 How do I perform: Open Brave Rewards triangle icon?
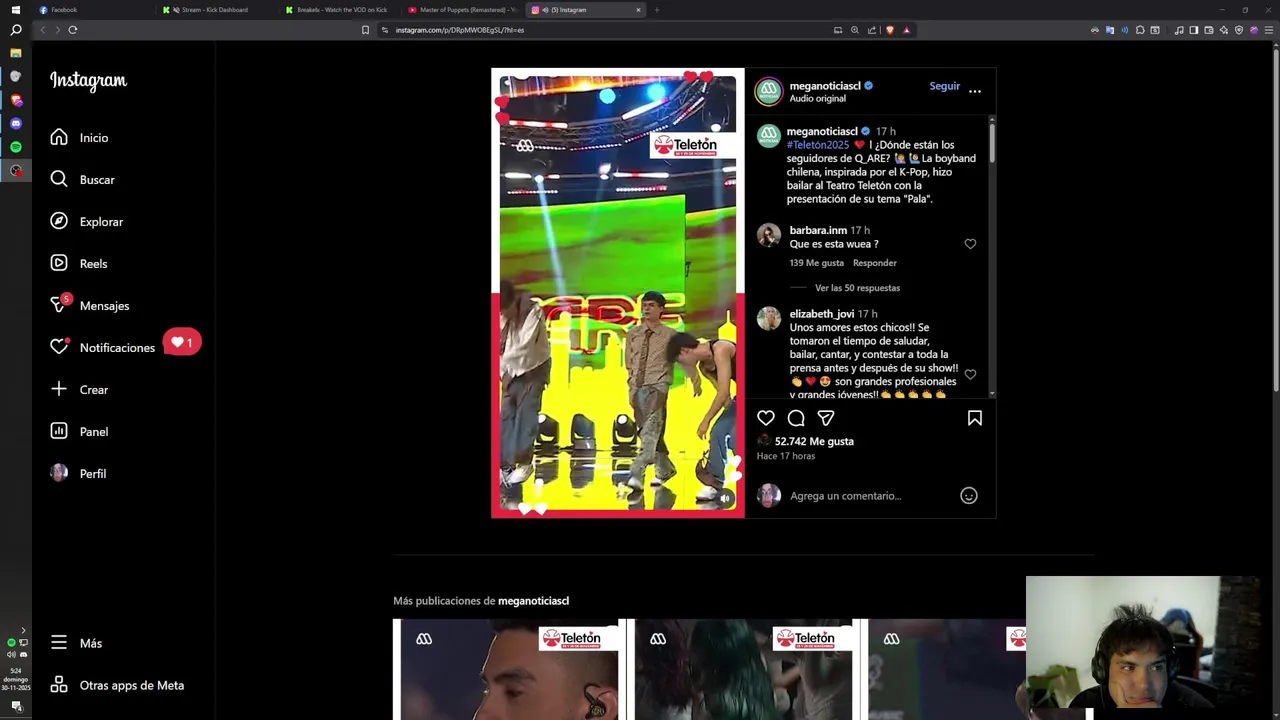pos(907,30)
